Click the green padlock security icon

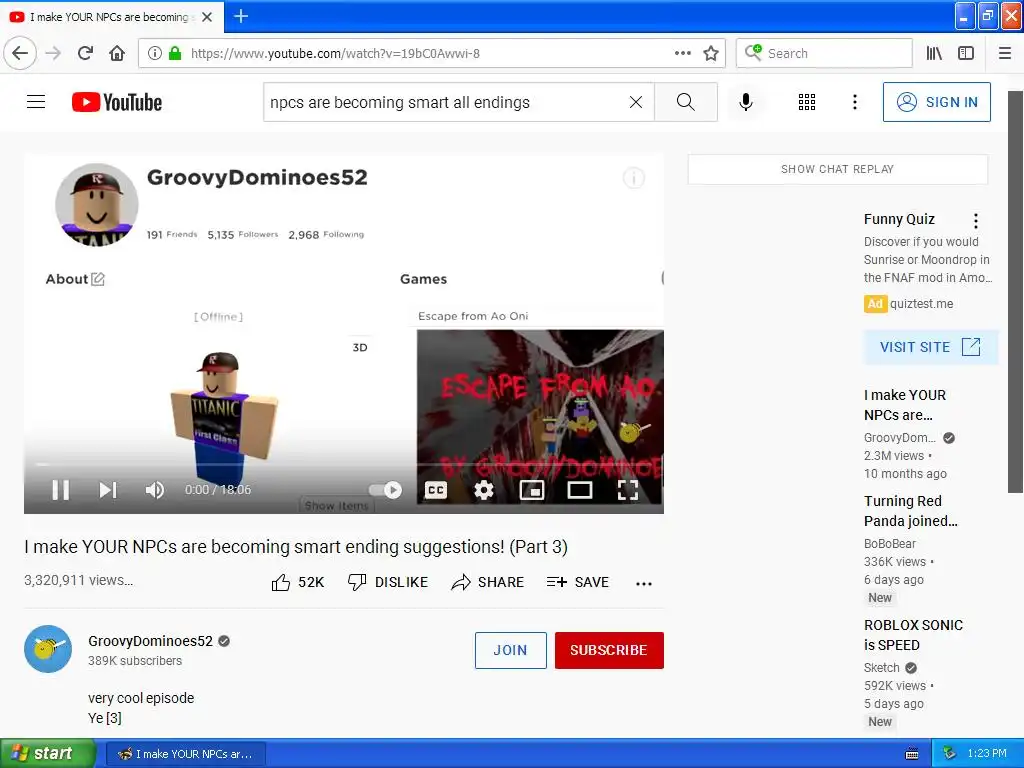pyautogui.click(x=174, y=54)
